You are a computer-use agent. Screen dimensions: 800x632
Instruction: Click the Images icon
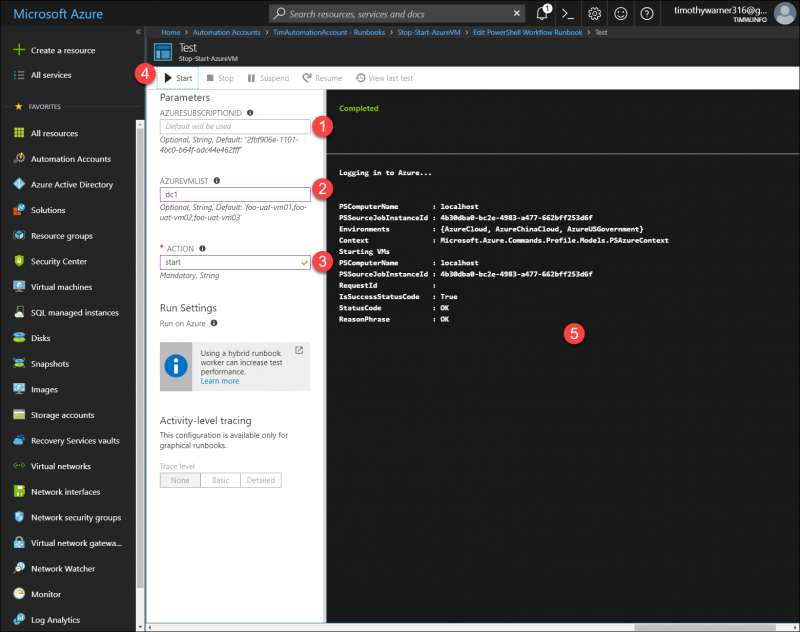click(19, 389)
